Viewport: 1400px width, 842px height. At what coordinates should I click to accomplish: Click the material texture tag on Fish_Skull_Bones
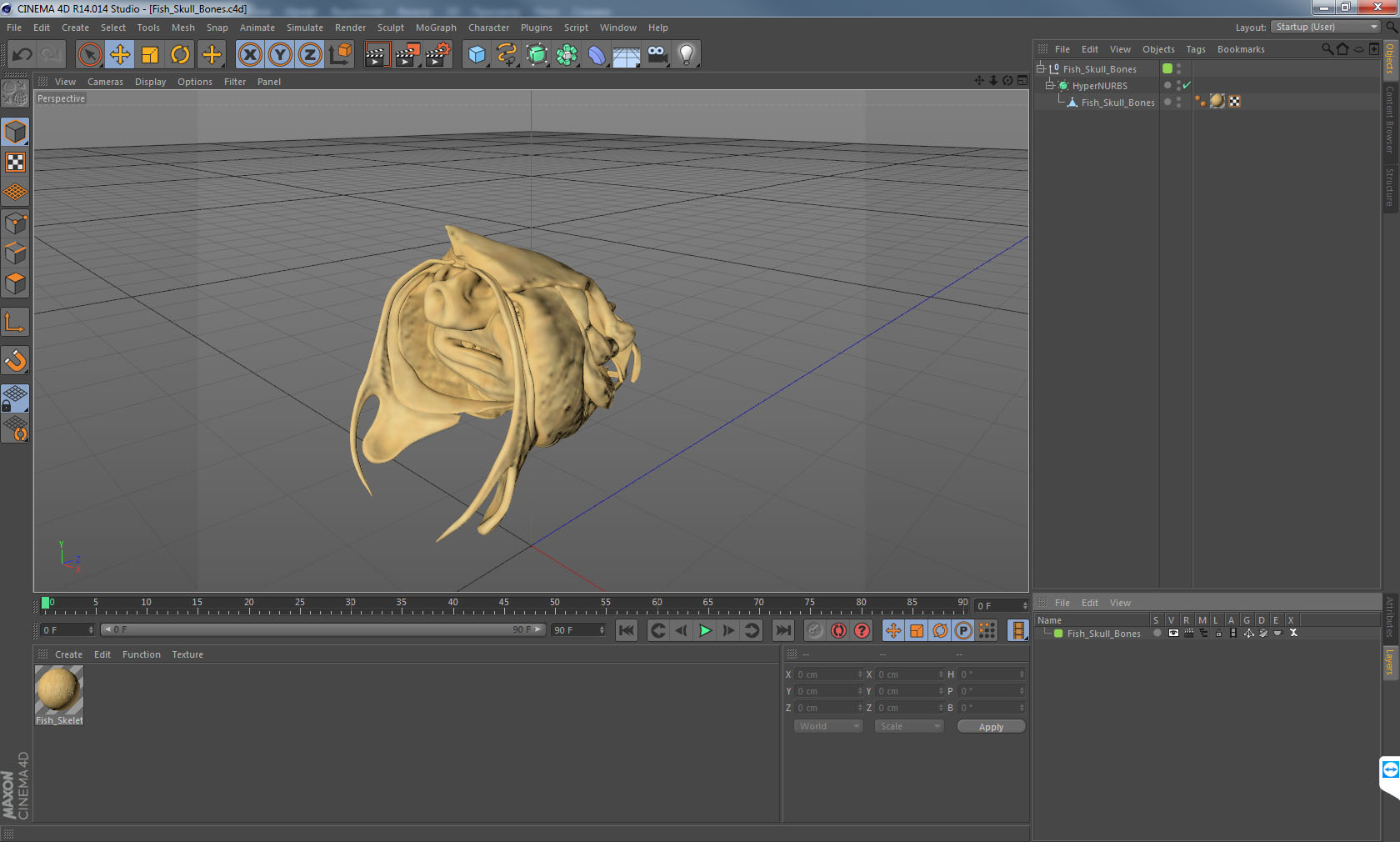click(1217, 102)
